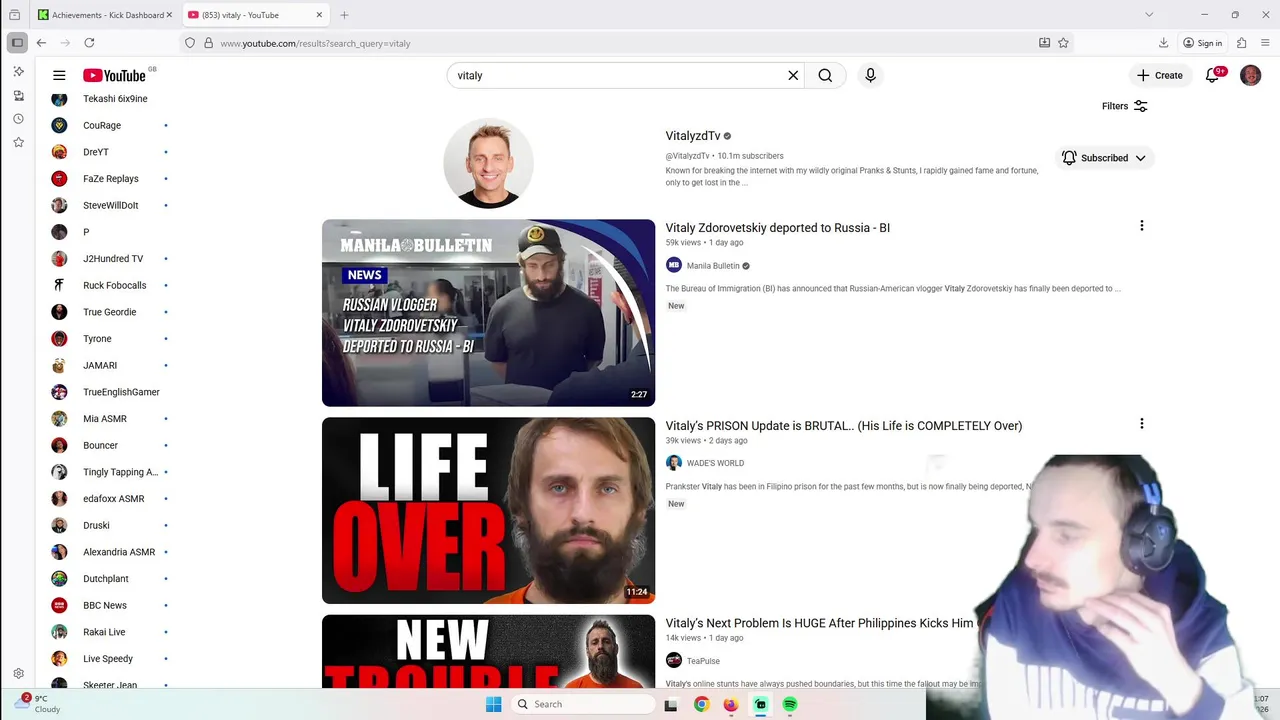The height and width of the screenshot is (720, 1280).
Task: Open the TeaPulse channel link
Action: [x=703, y=661]
